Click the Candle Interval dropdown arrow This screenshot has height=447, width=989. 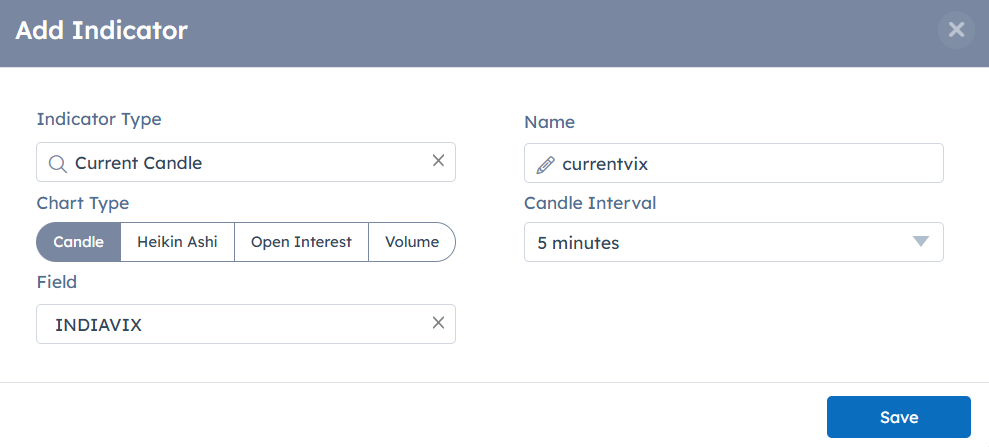coord(921,242)
